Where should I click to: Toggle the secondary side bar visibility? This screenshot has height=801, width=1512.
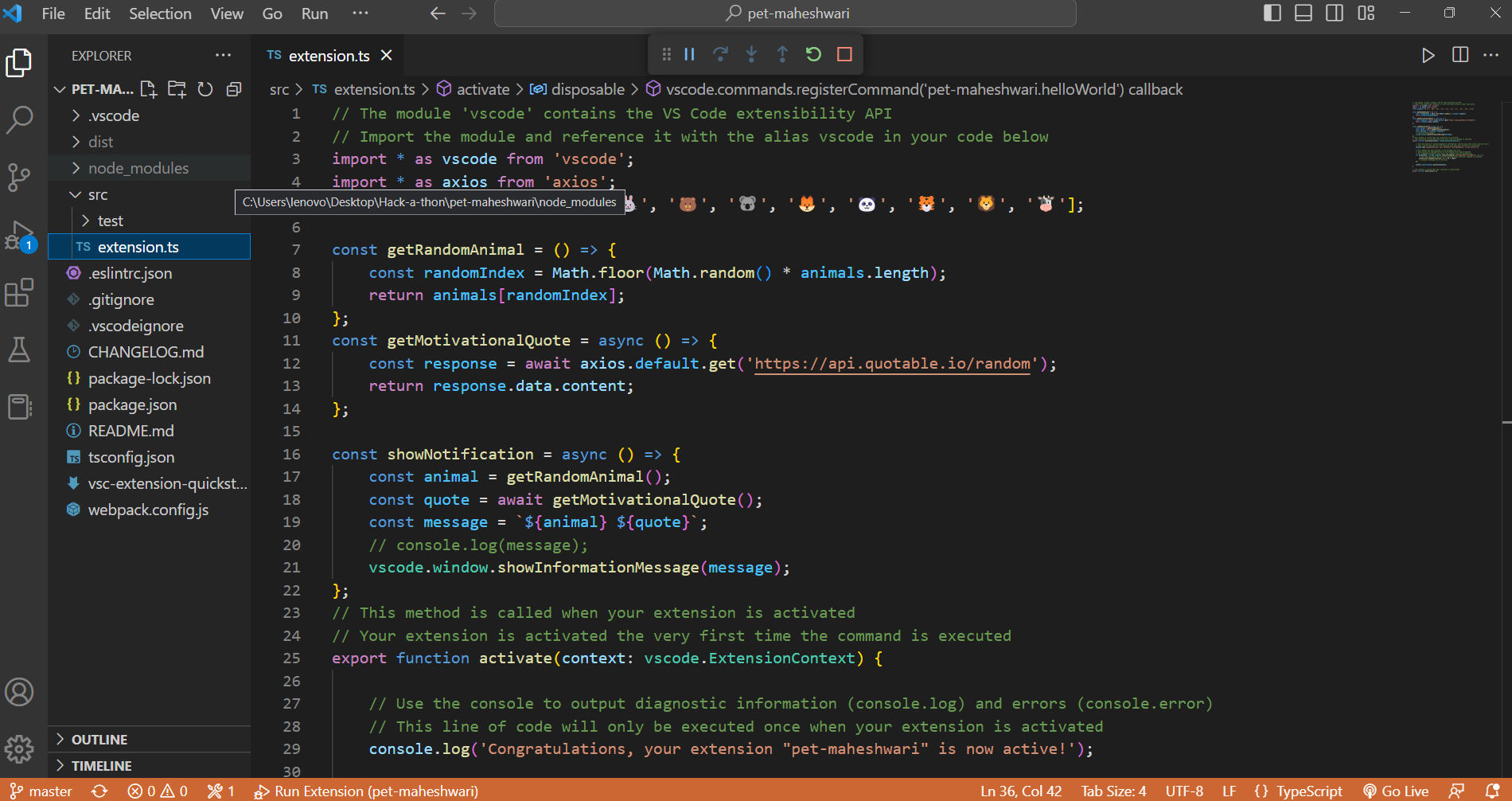click(1335, 13)
